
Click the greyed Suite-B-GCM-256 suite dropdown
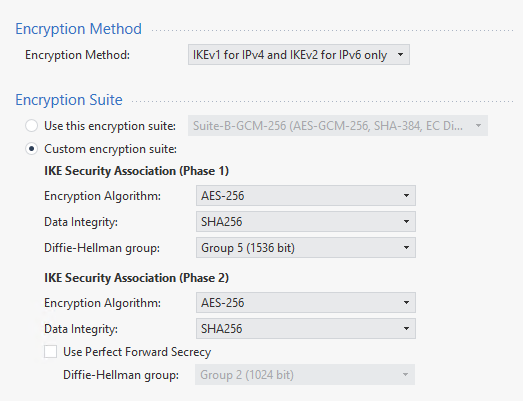pos(338,126)
